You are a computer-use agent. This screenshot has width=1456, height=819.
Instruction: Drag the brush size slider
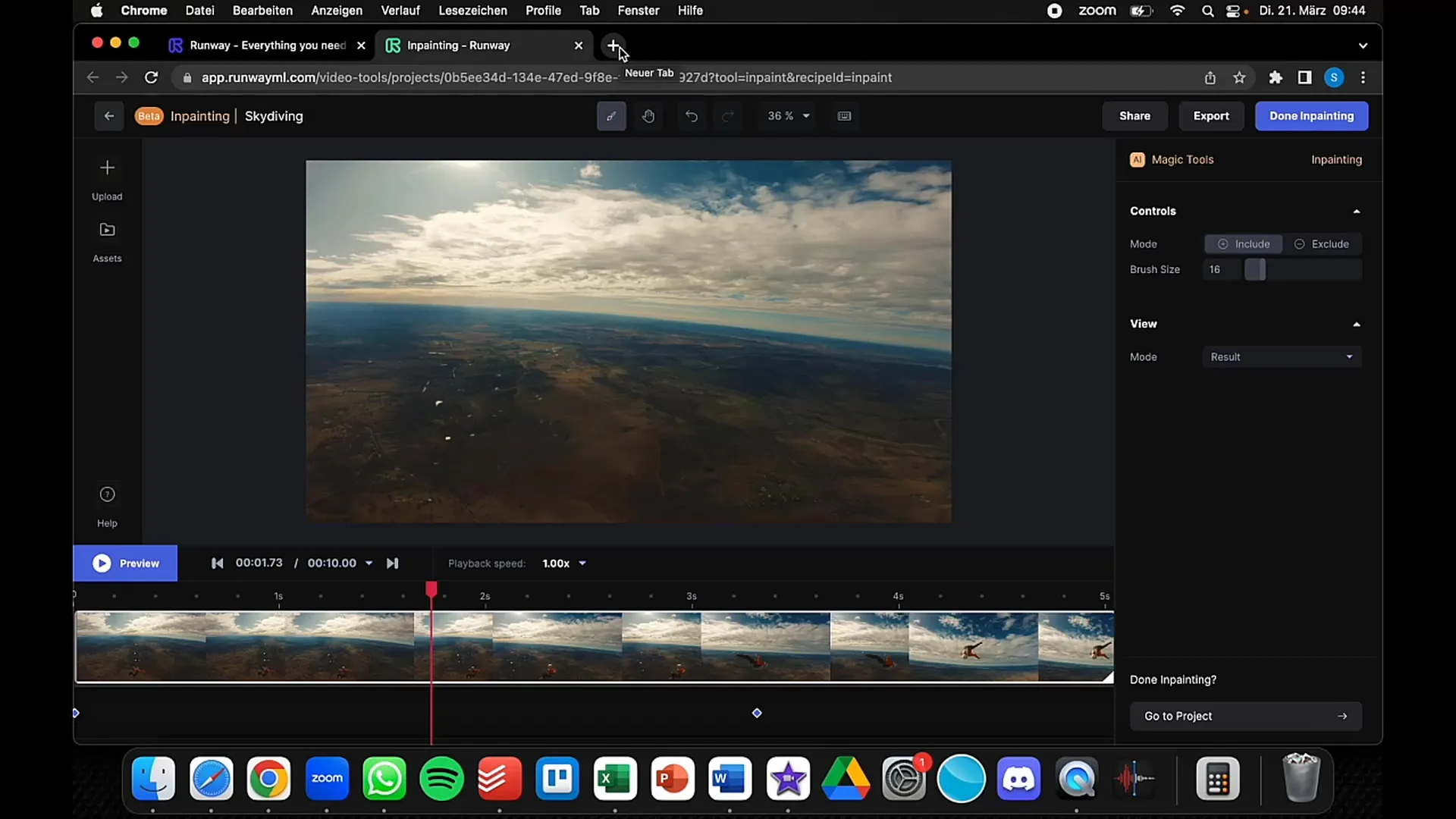pos(1254,268)
